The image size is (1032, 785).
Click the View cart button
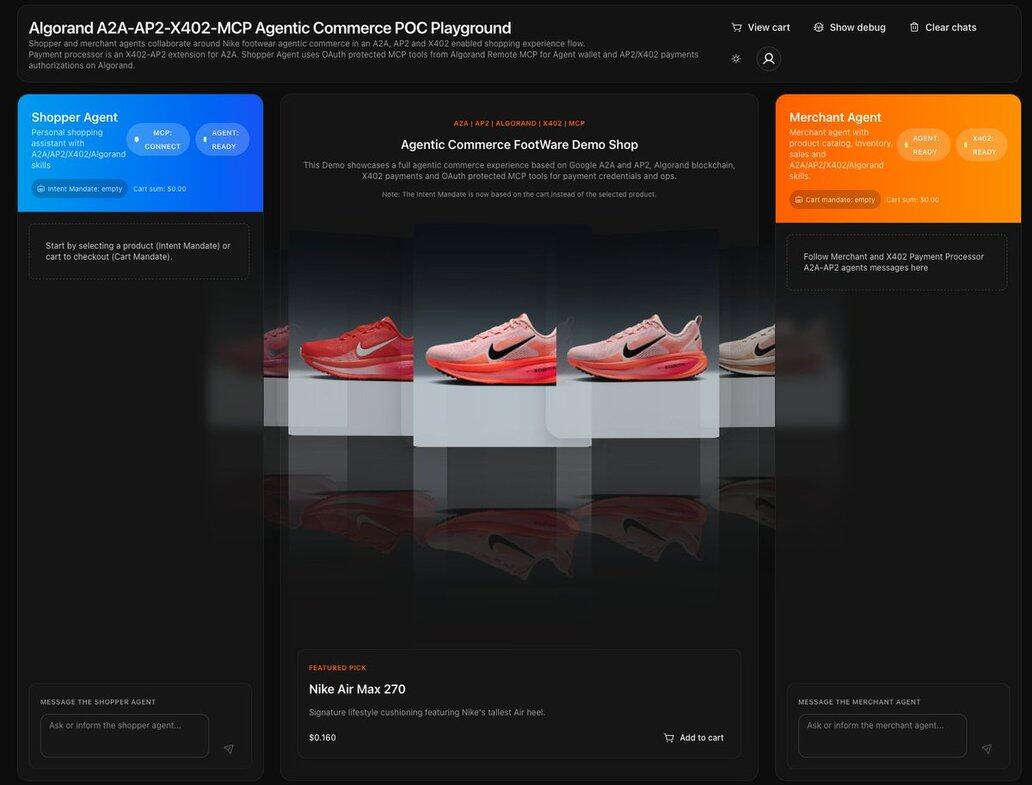(760, 27)
